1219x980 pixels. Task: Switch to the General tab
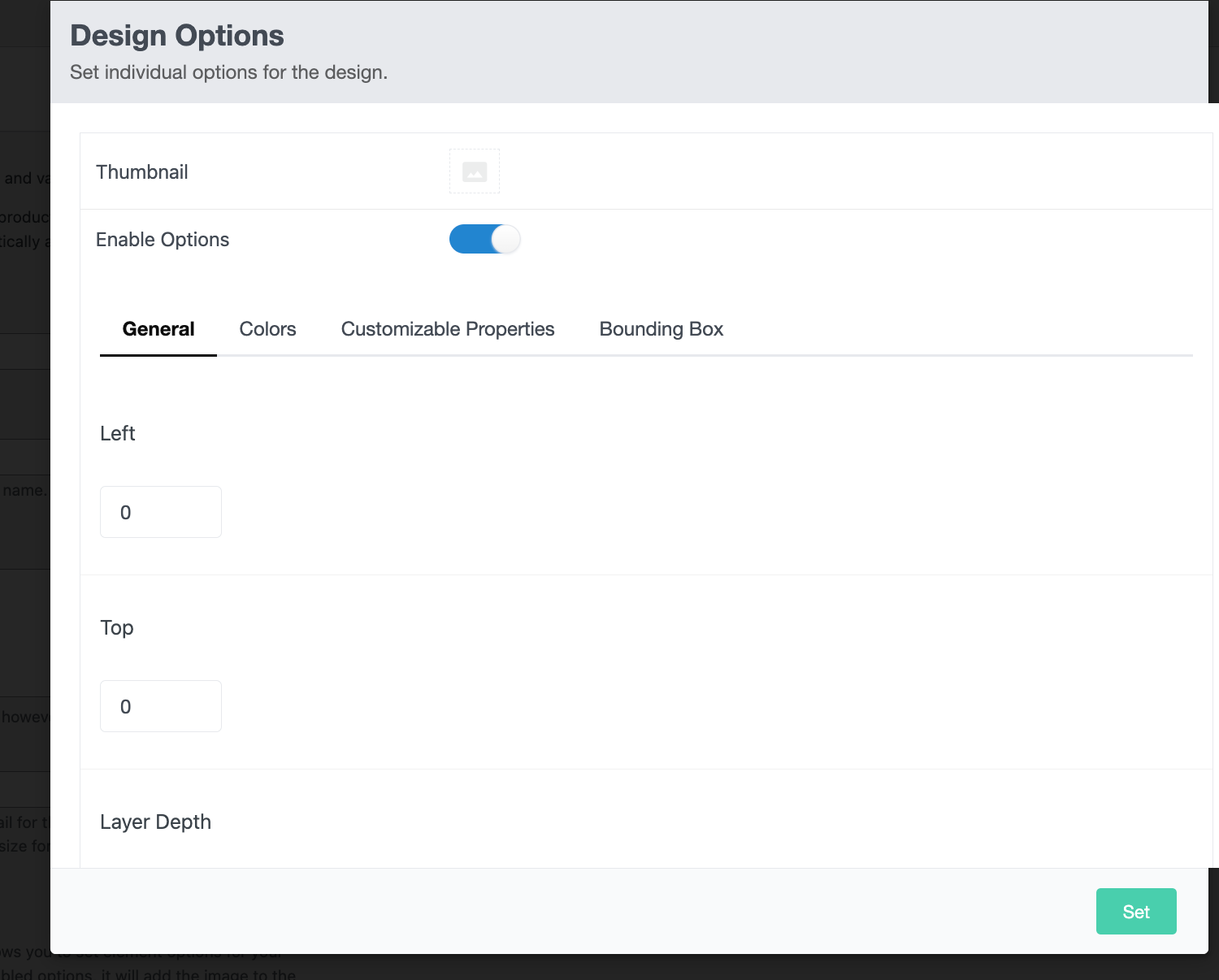[158, 329]
